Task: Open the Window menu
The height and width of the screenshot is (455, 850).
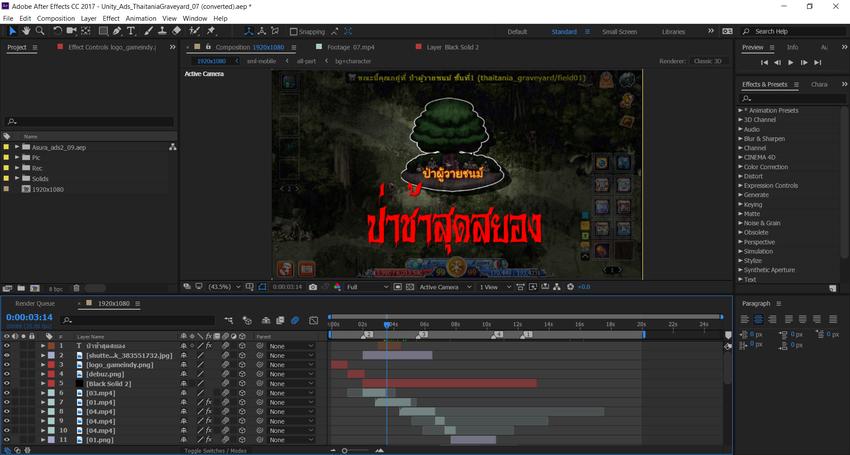Action: [x=195, y=18]
